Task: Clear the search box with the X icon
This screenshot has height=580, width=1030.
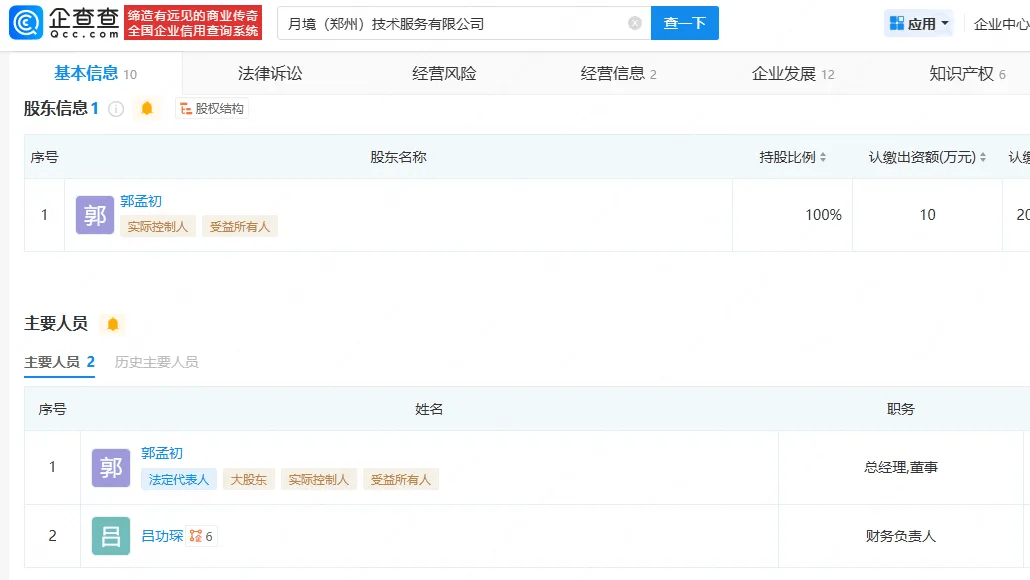Action: pos(635,23)
